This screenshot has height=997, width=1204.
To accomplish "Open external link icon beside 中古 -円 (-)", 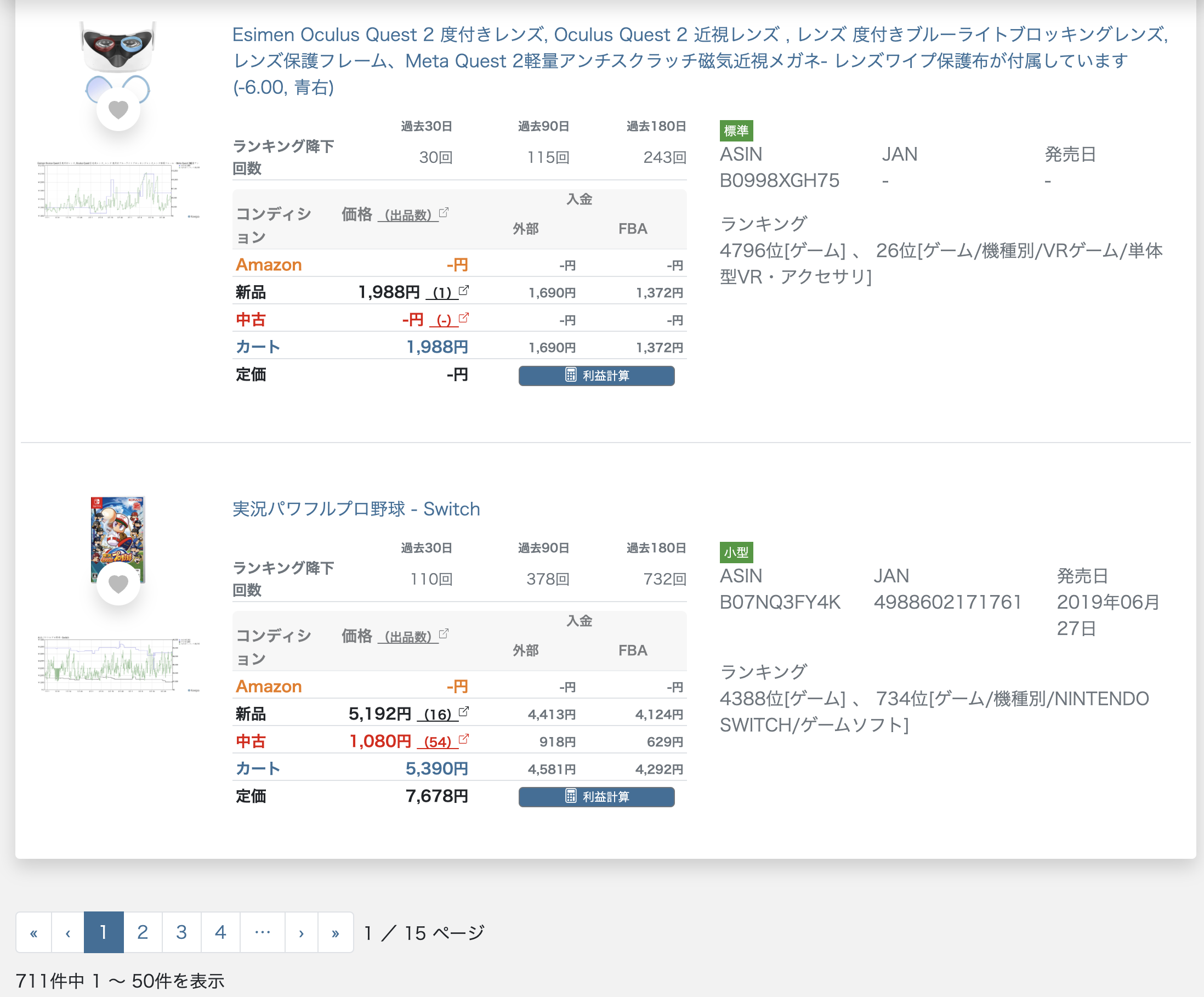I will 464,318.
